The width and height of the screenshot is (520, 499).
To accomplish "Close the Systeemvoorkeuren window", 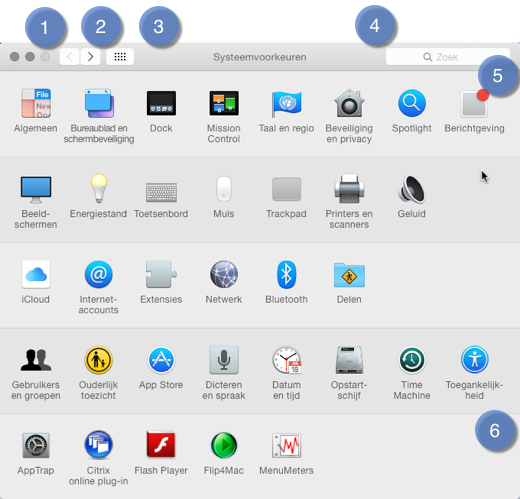I will pos(14,57).
